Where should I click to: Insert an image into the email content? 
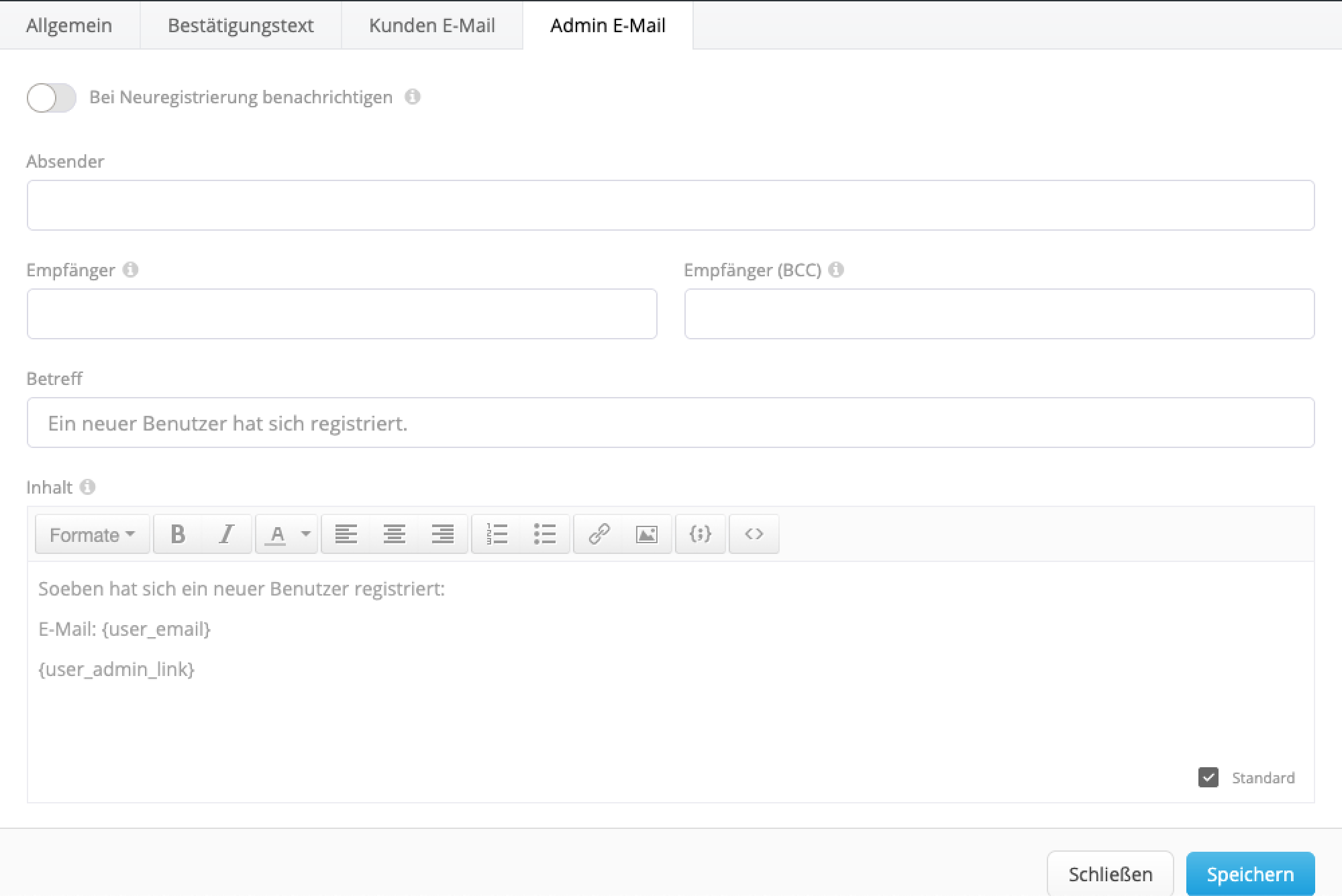647,535
